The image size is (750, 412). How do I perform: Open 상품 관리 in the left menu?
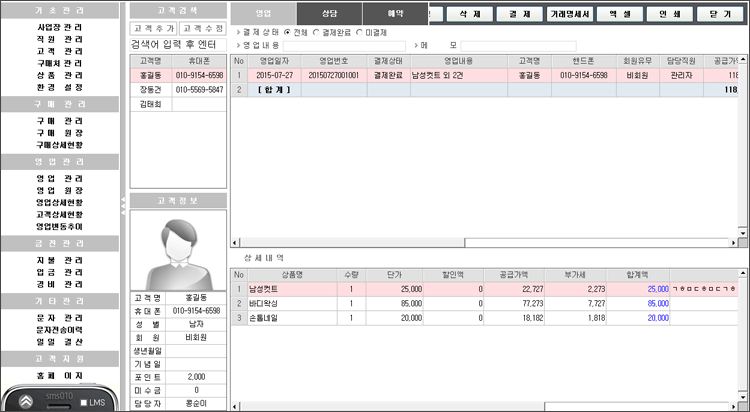click(59, 75)
